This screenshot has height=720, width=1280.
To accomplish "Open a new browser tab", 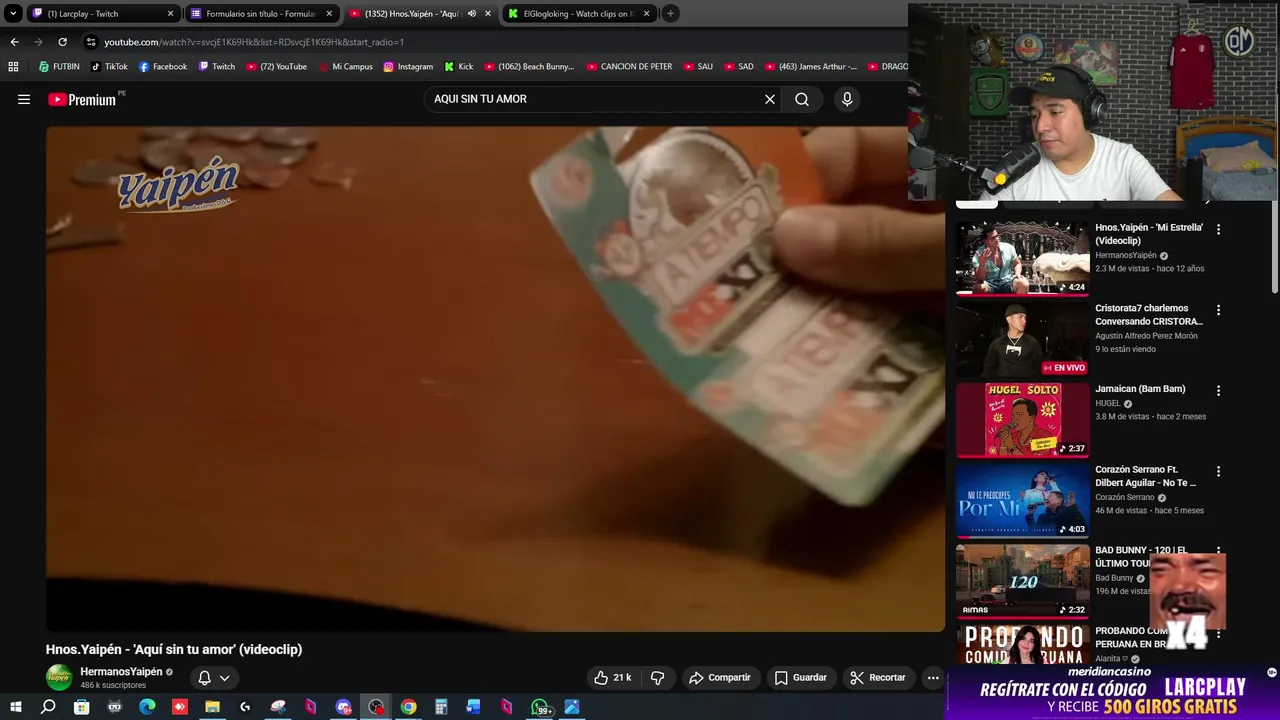I will pyautogui.click(x=670, y=13).
